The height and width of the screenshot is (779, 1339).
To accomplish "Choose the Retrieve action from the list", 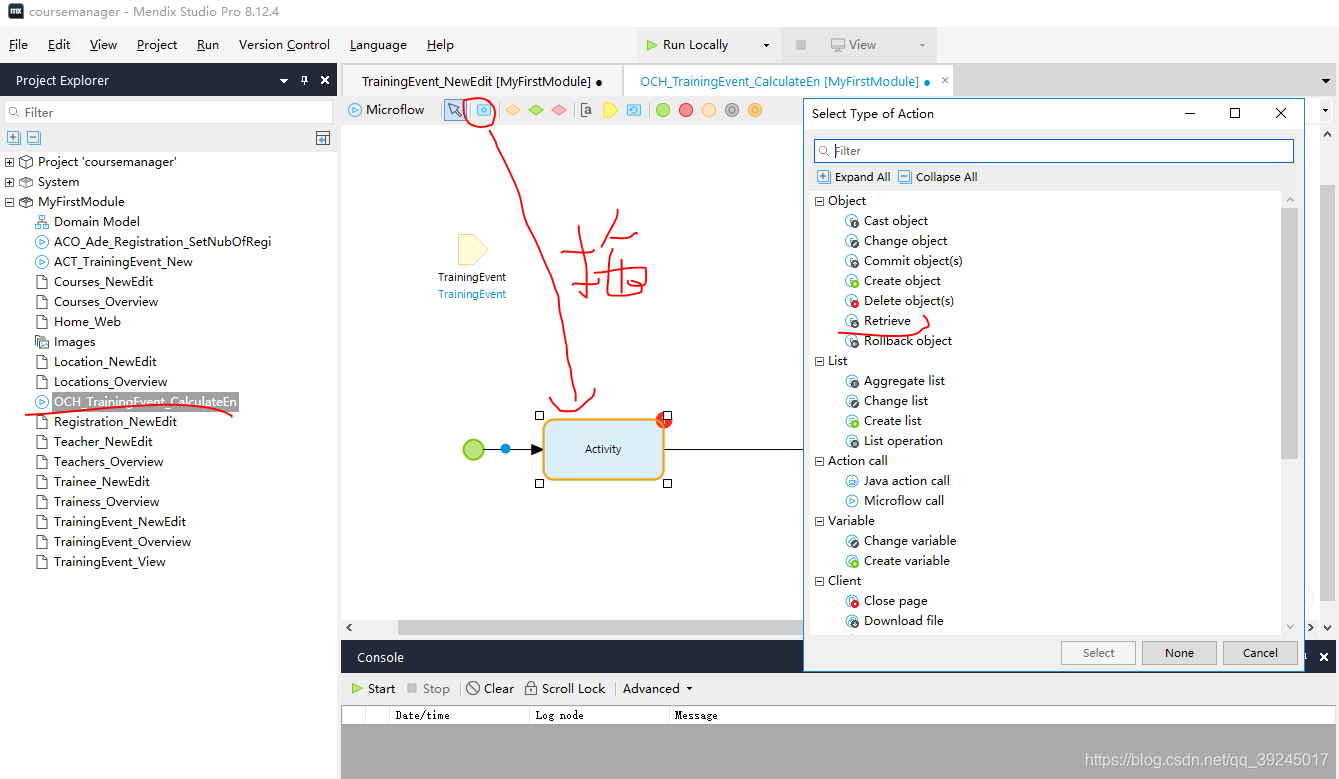I will click(887, 321).
